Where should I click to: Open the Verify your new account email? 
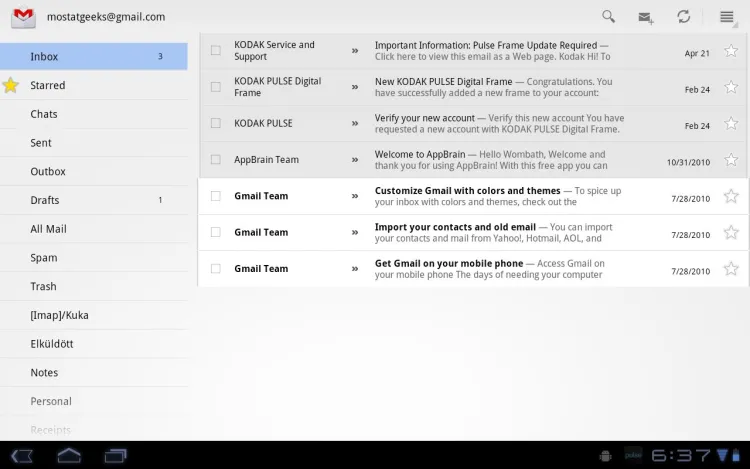tap(498, 123)
